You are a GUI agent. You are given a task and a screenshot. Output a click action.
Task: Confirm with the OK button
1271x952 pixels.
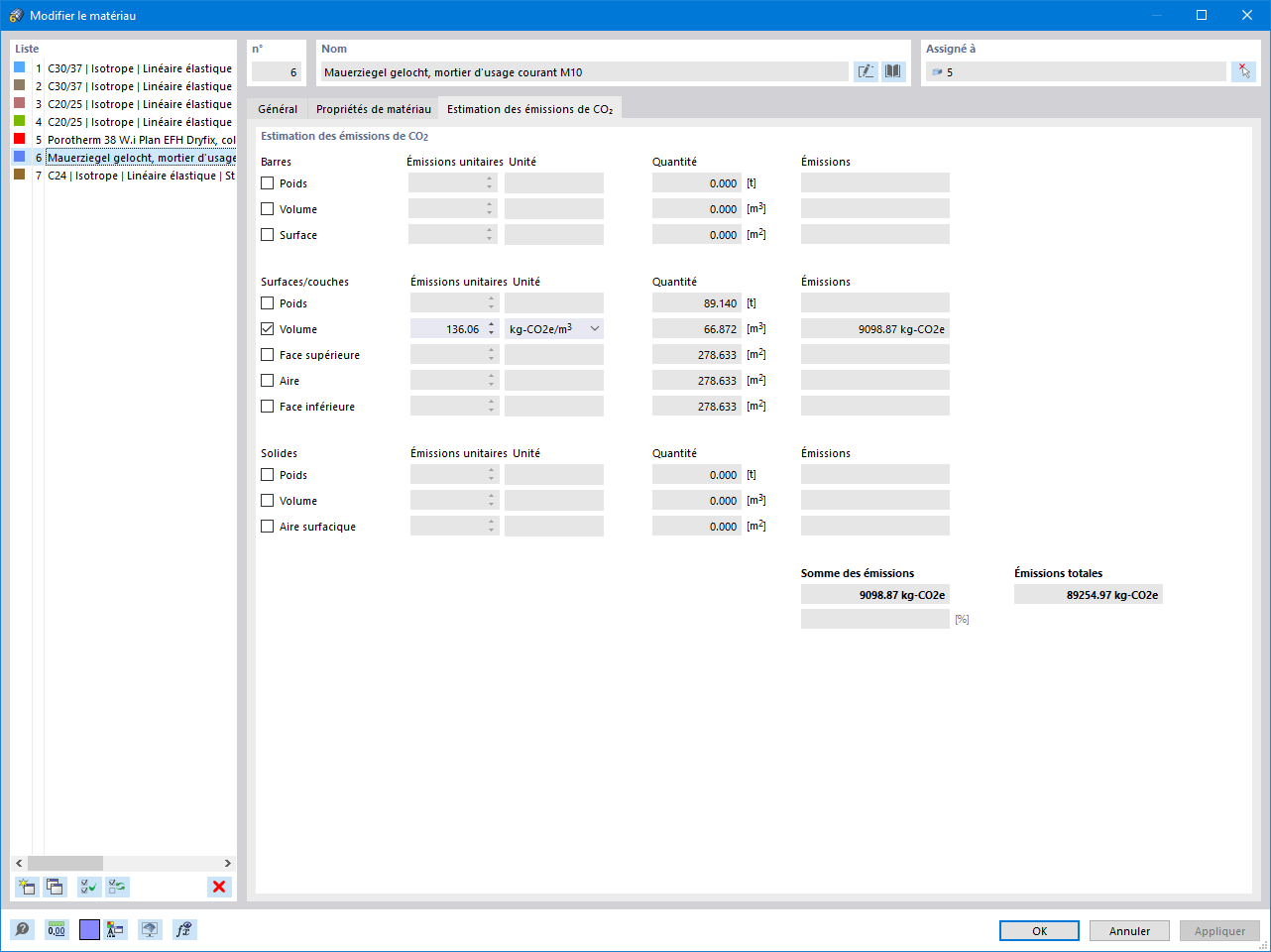(1039, 931)
